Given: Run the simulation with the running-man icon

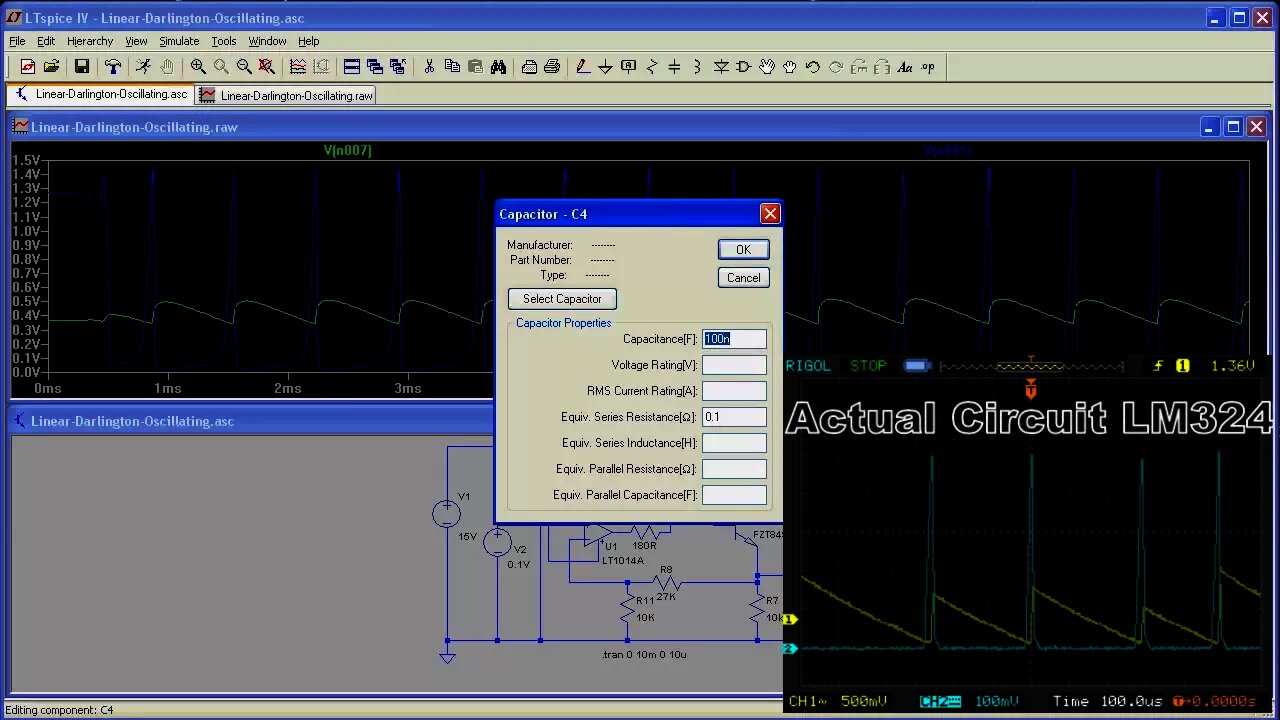Looking at the screenshot, I should click(143, 67).
